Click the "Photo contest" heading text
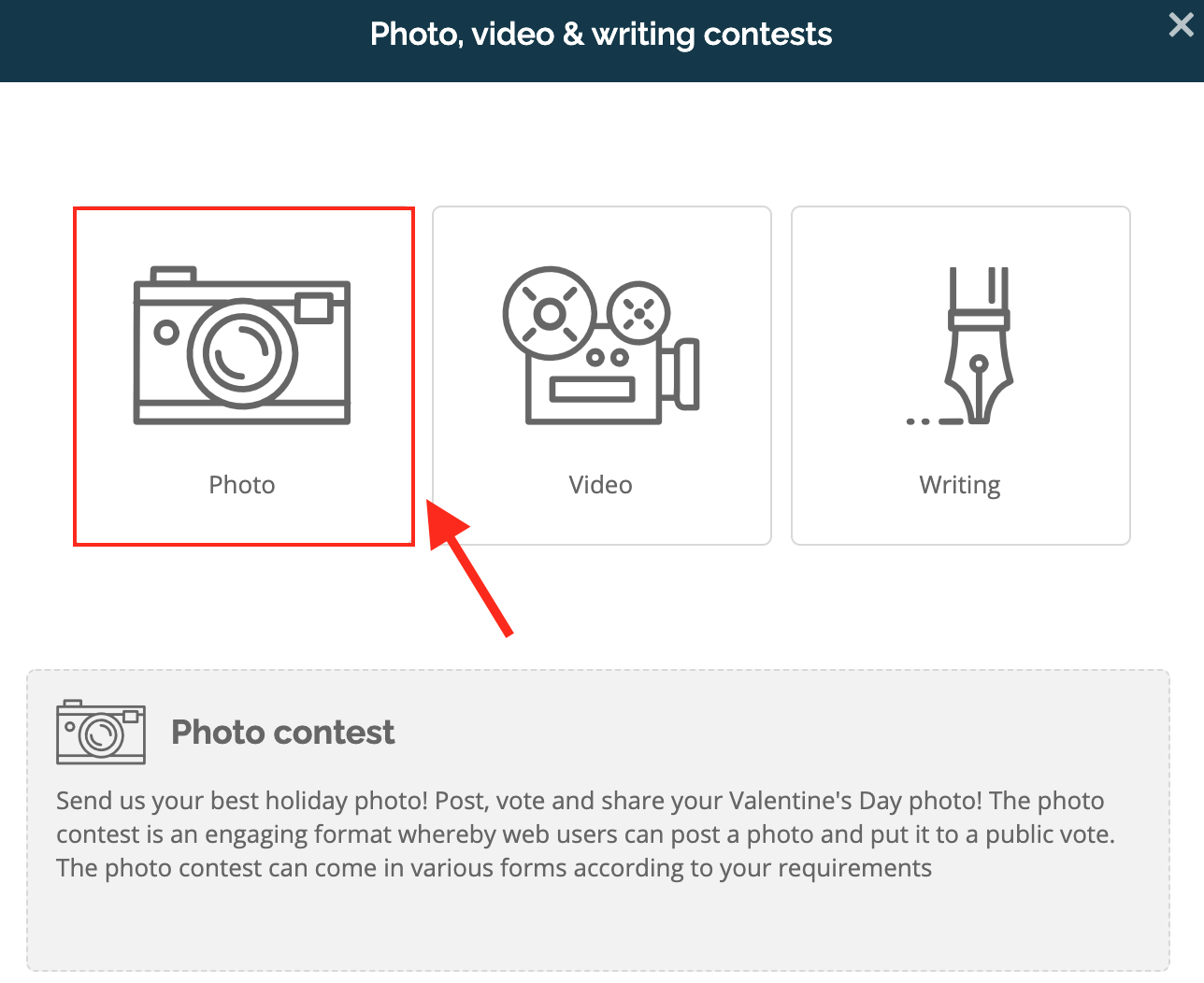 (283, 733)
